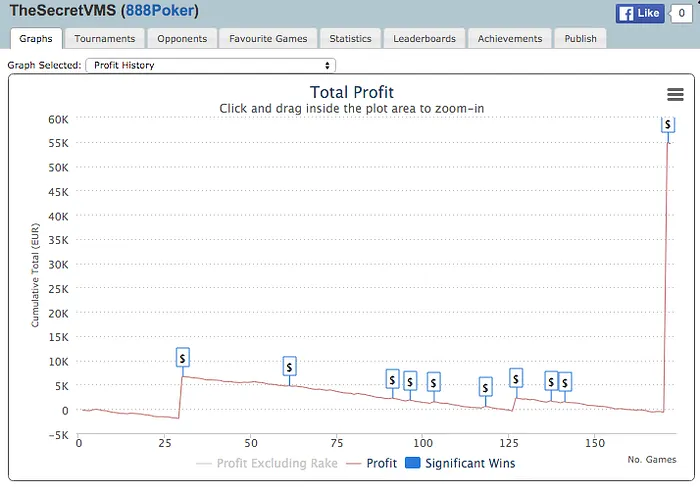Viewport: 700px width, 487px height.
Task: Toggle the Profit Excluding Rake legend series
Action: (x=267, y=463)
